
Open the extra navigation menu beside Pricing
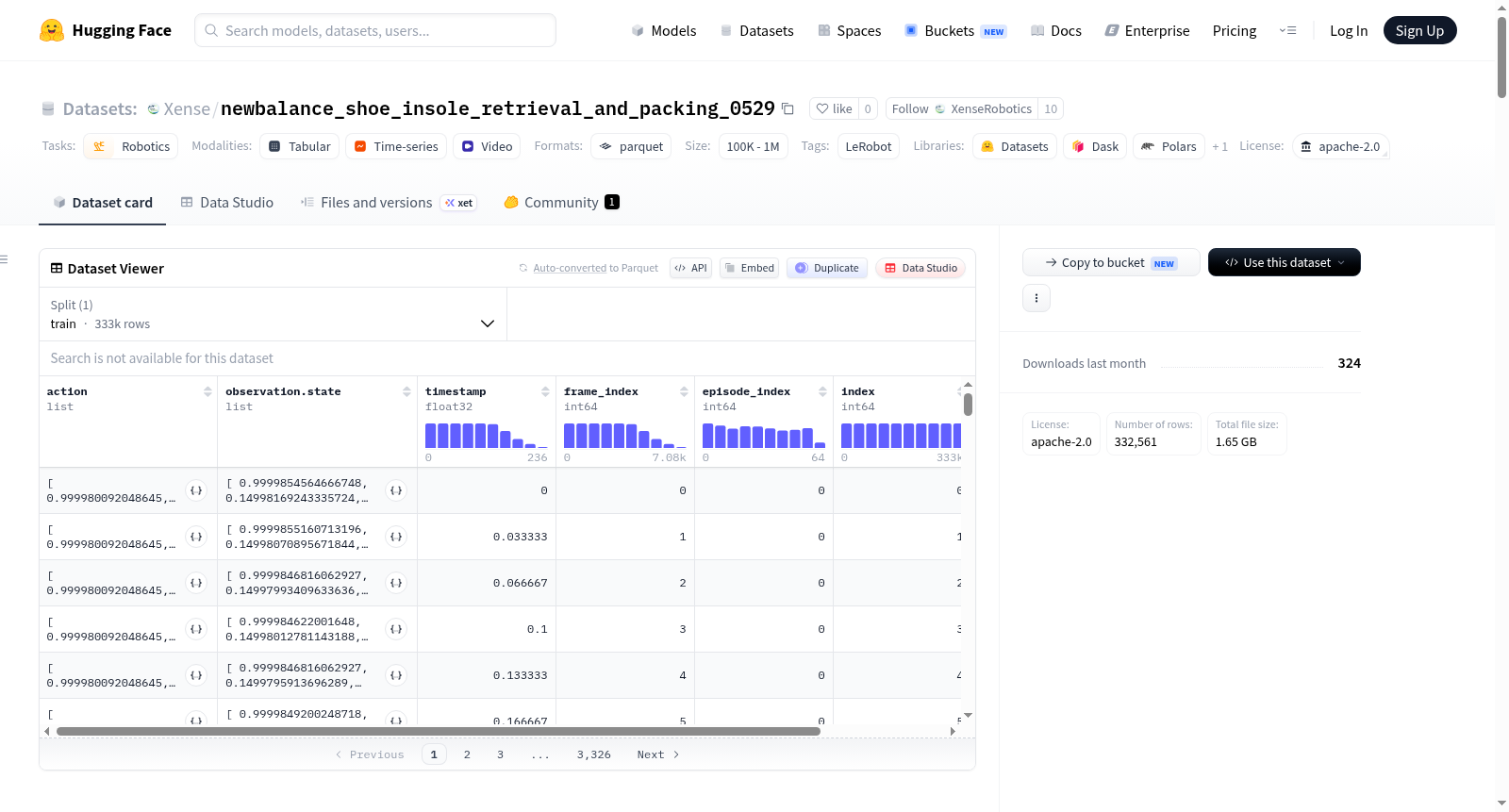pyautogui.click(x=1287, y=30)
